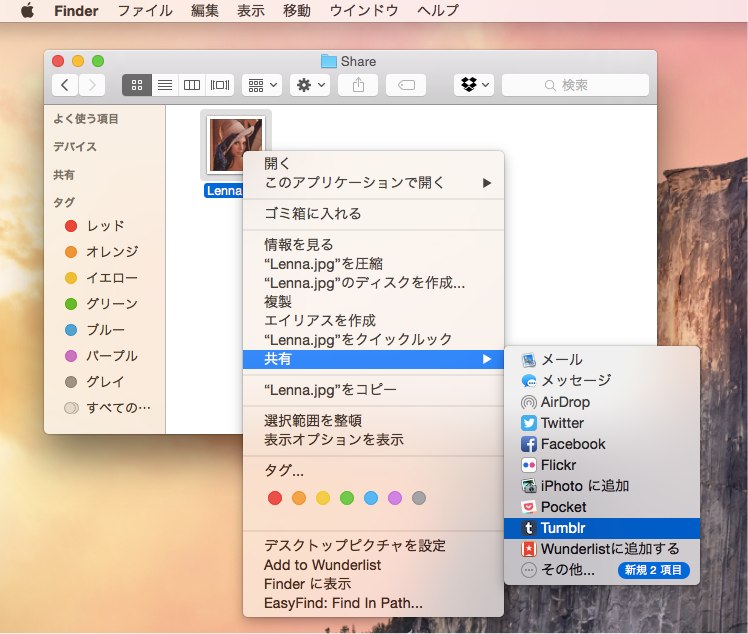Screen dimensions: 748x634
Task: Share via AirDrop
Action: click(602, 402)
